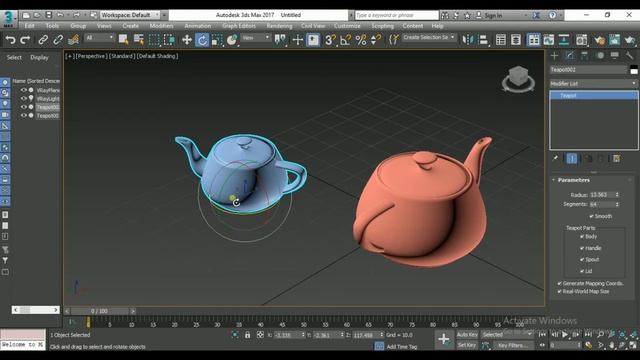Open the selection filter All dropdown

pos(99,38)
